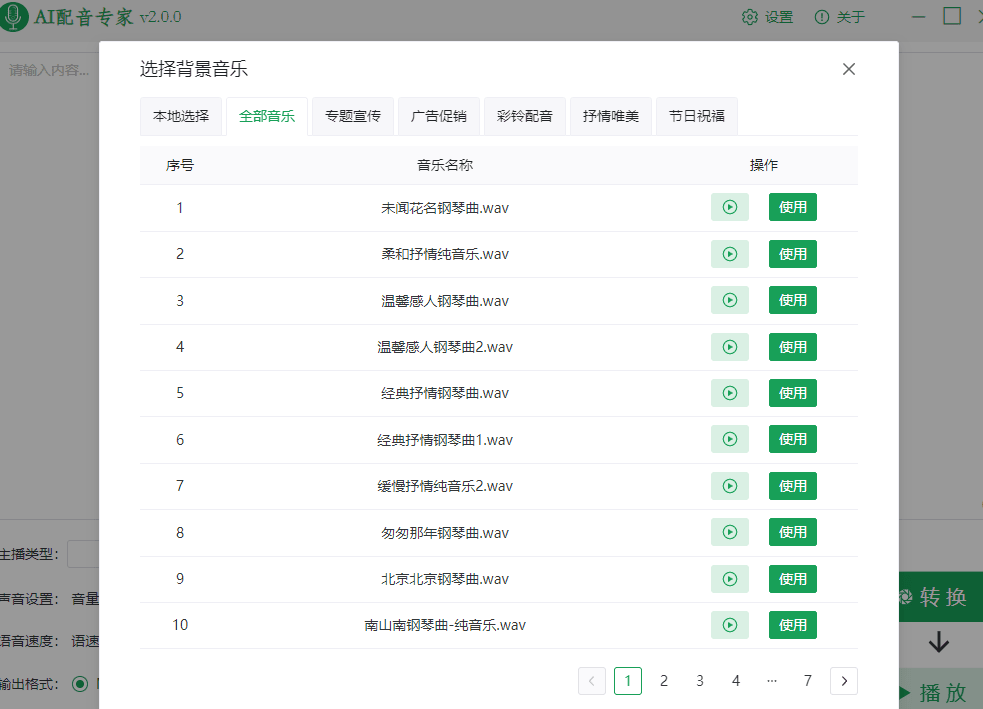Close the 选择背景音乐 dialog
Screen dimensions: 983x709
848,69
